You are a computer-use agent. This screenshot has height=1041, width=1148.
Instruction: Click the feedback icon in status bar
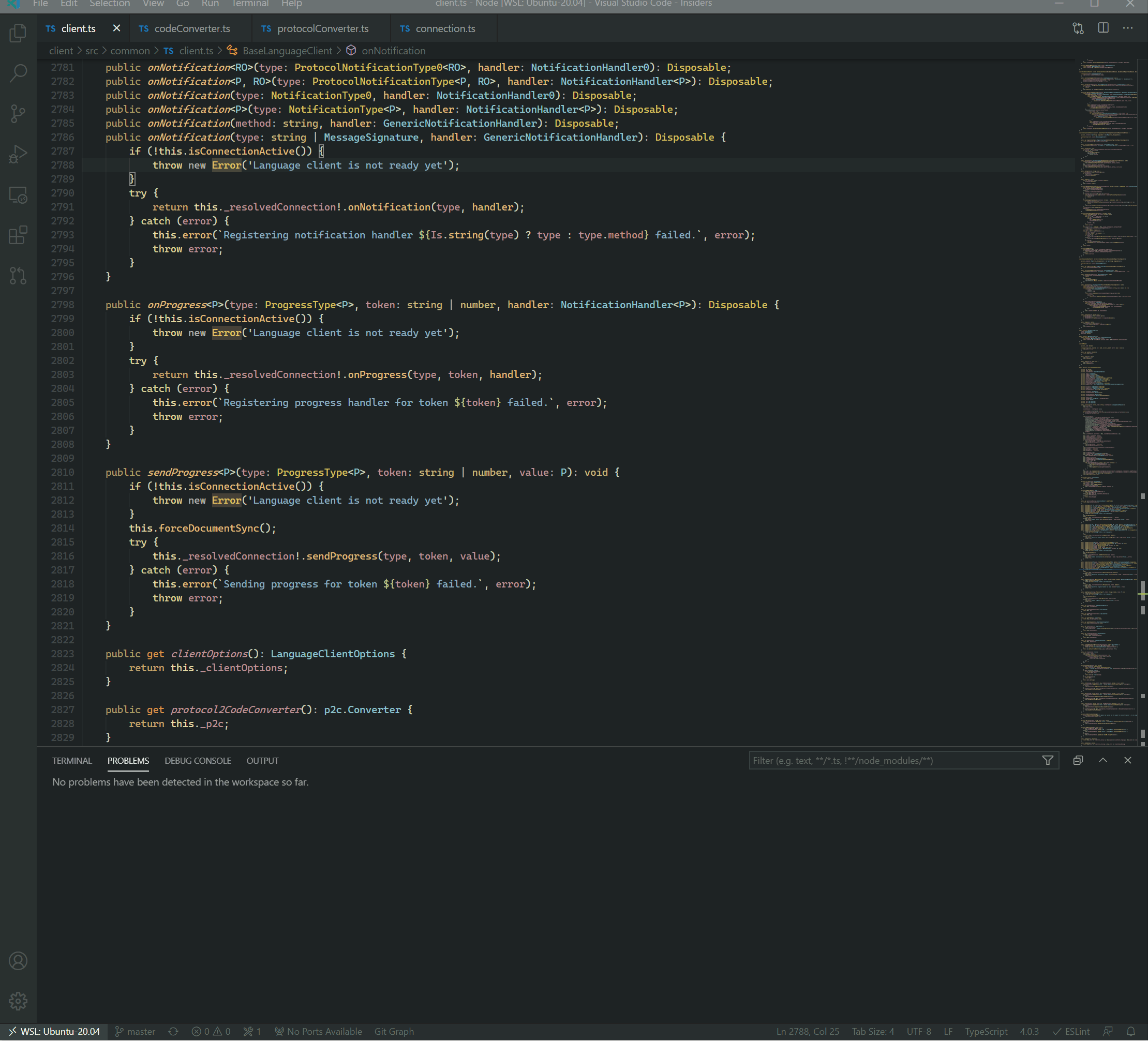pos(1108,1031)
